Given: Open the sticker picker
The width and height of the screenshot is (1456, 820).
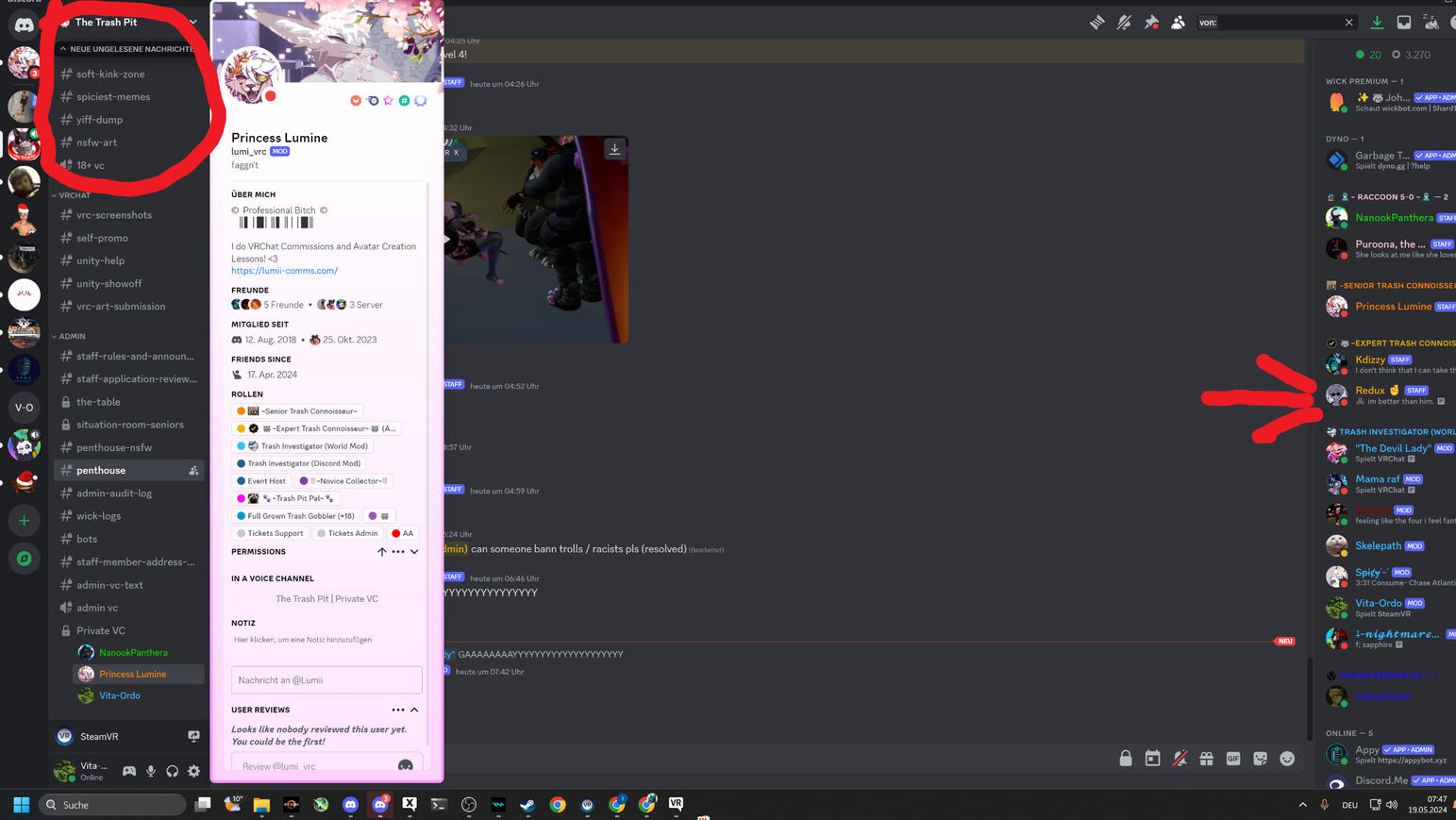Looking at the screenshot, I should pos(1261,759).
